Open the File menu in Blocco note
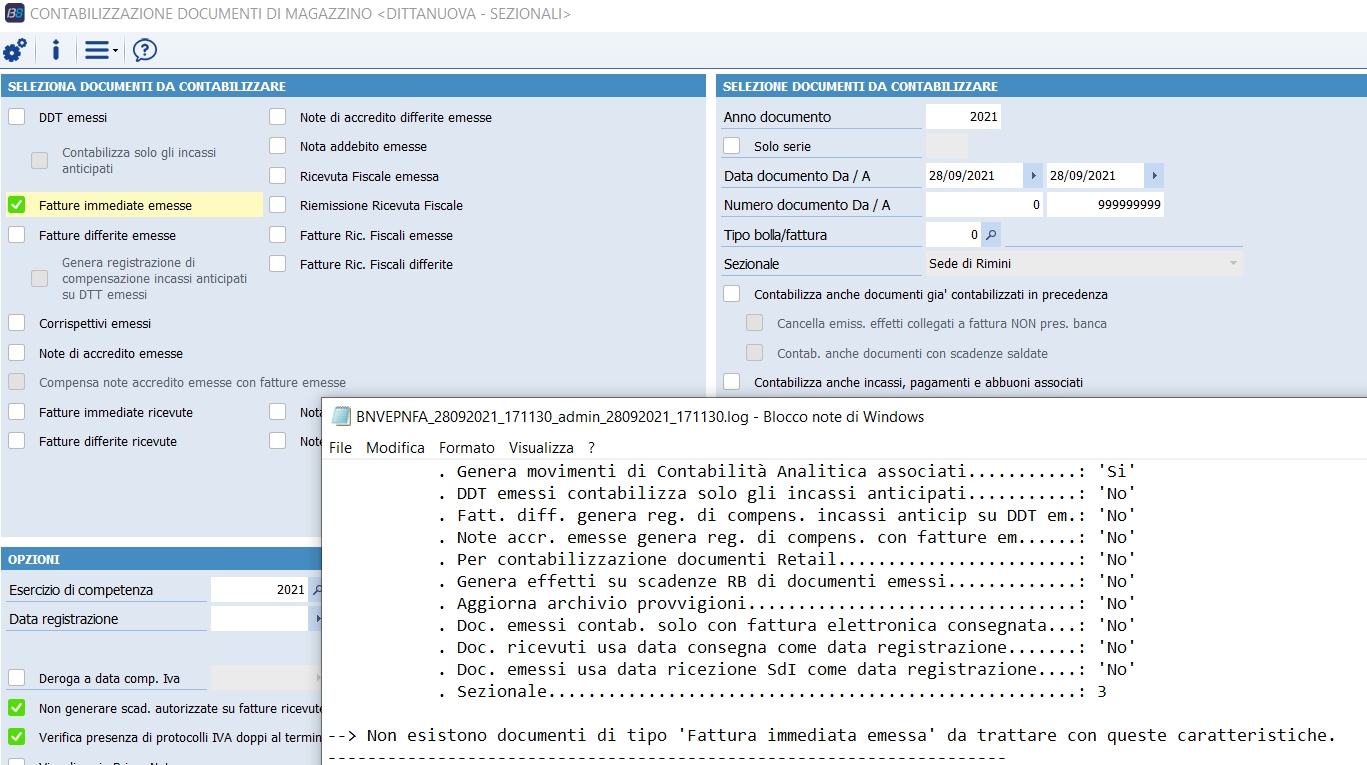 pyautogui.click(x=340, y=448)
